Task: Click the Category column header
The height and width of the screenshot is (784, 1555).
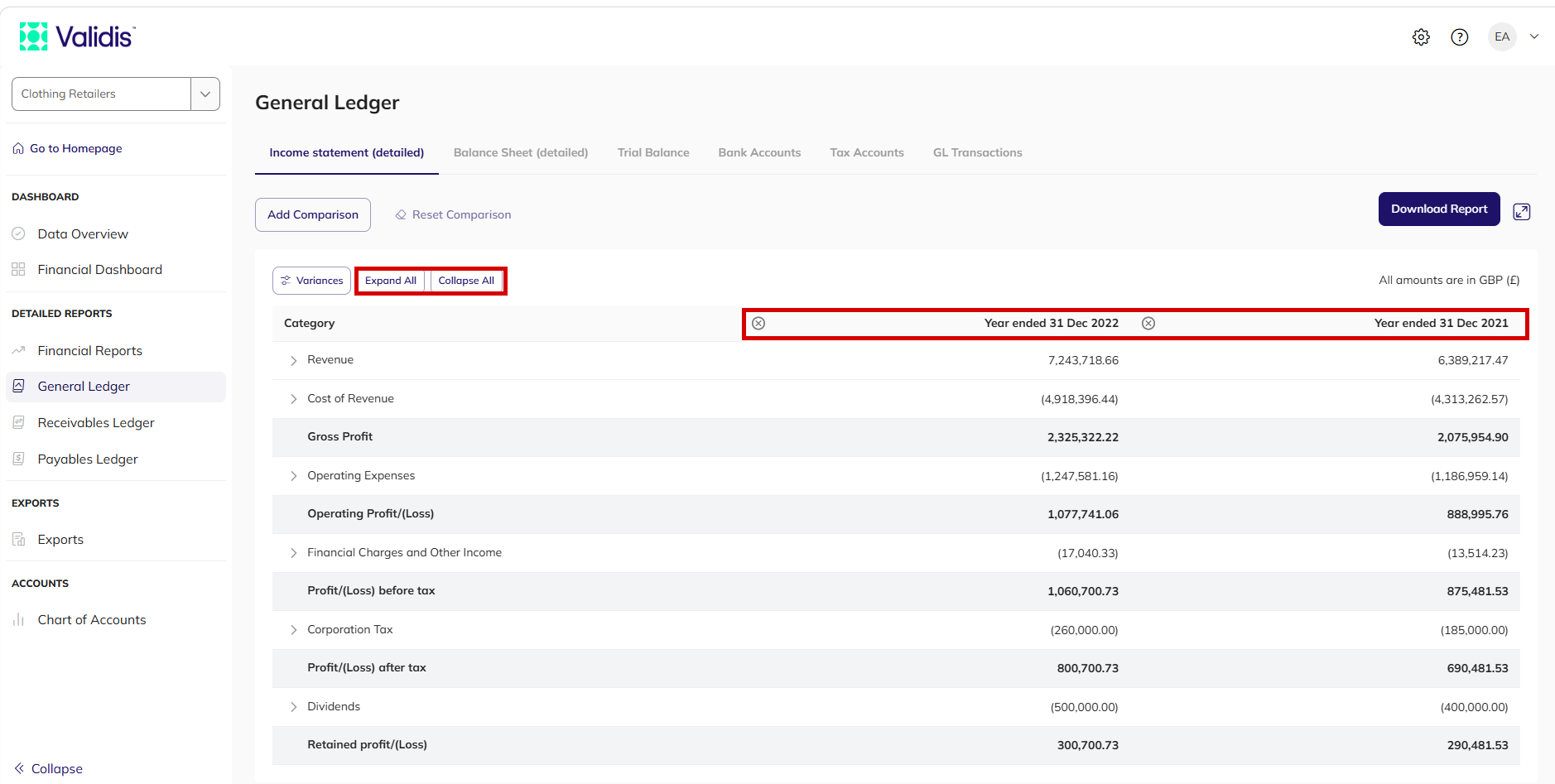Action: tap(309, 324)
